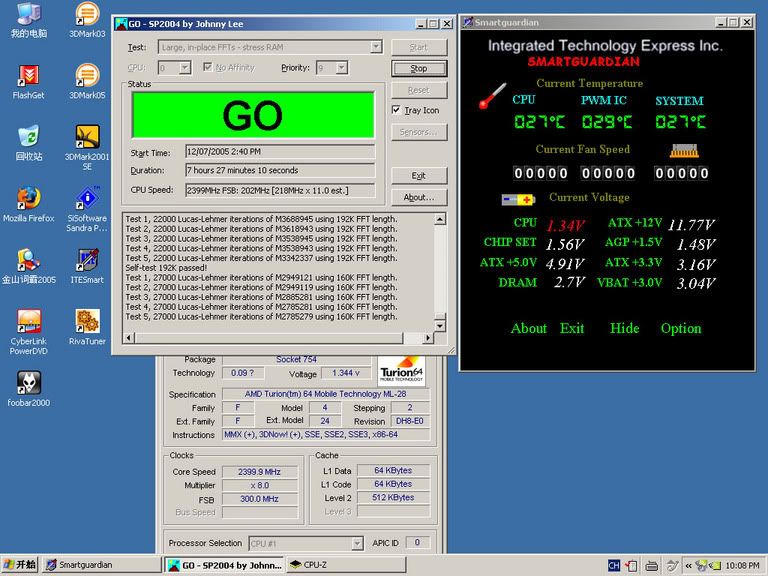Click the FSB 300.0 MHz value

point(260,499)
